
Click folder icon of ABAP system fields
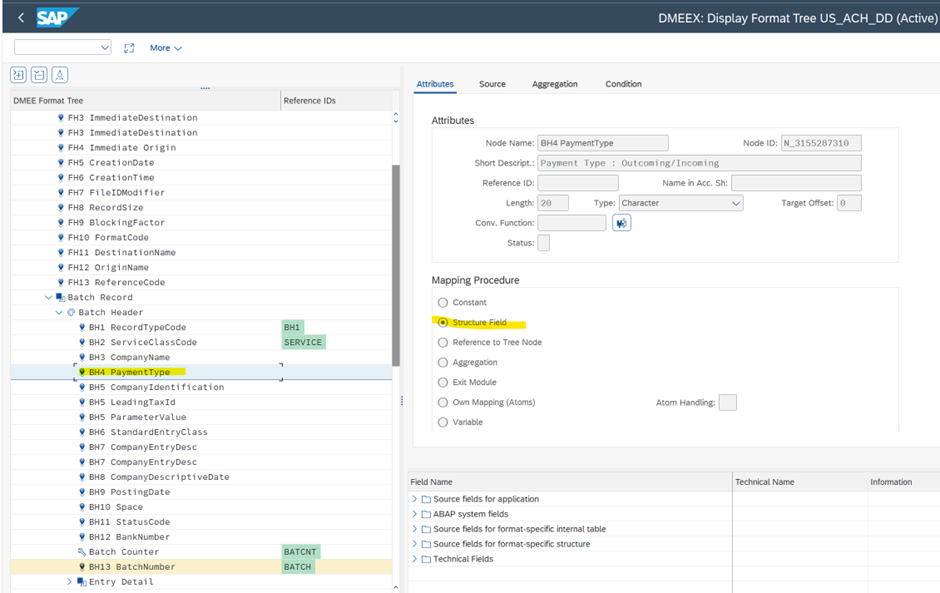coord(426,514)
